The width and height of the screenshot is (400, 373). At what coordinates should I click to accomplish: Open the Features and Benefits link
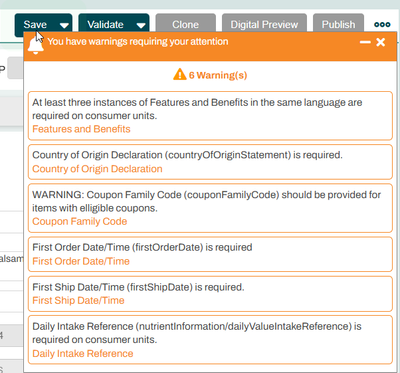81,129
